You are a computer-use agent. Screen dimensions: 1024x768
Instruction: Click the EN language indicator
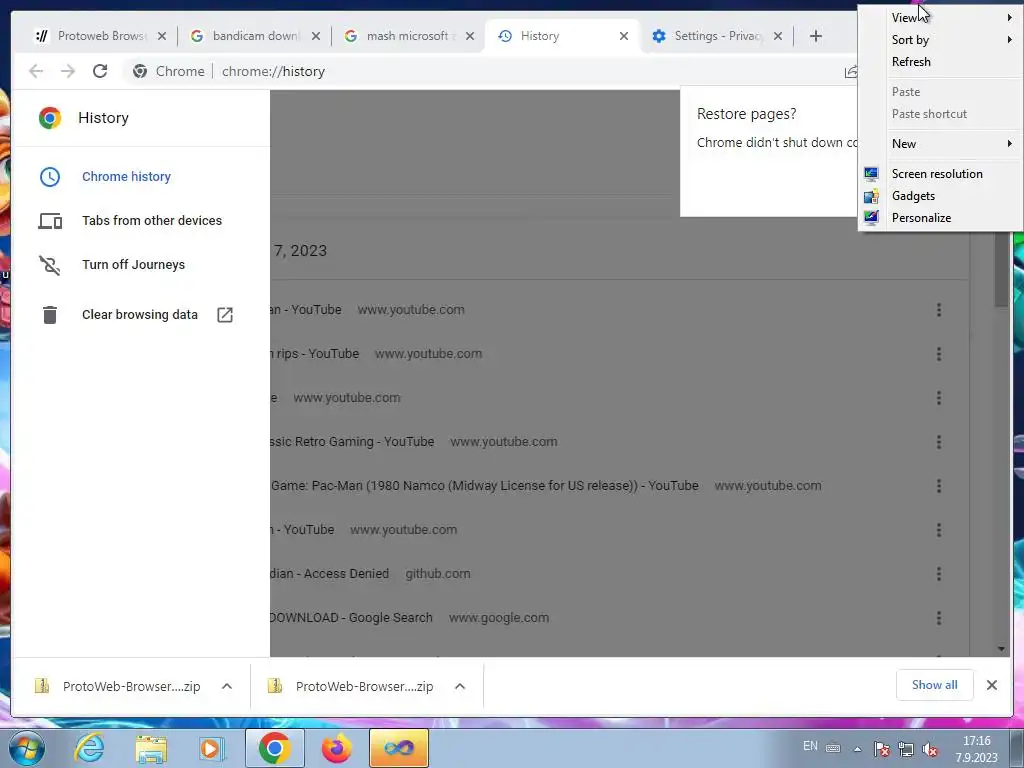click(810, 746)
